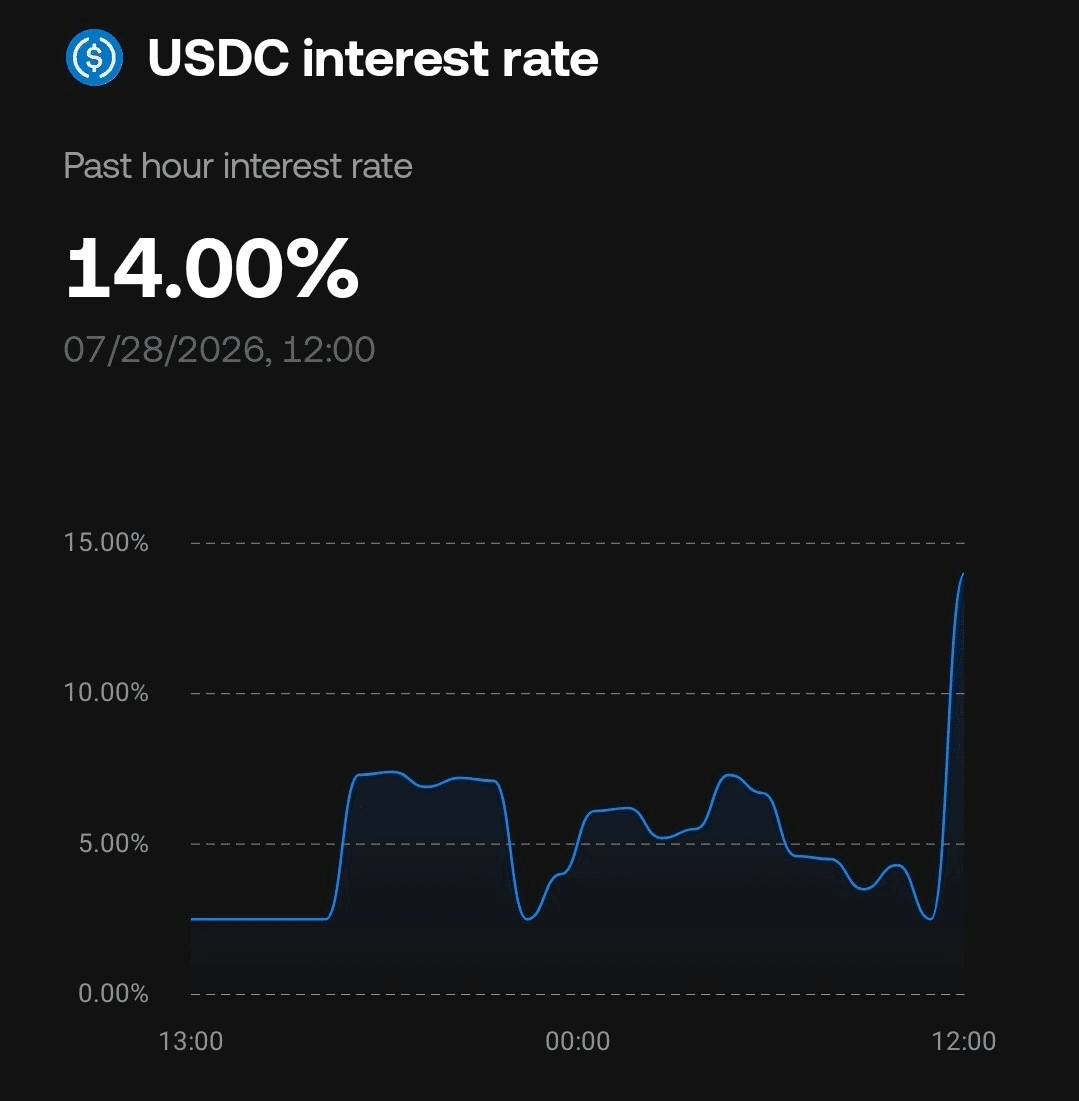Viewport: 1079px width, 1101px height.
Task: Click the flat line segment at chart start
Action: pos(258,918)
